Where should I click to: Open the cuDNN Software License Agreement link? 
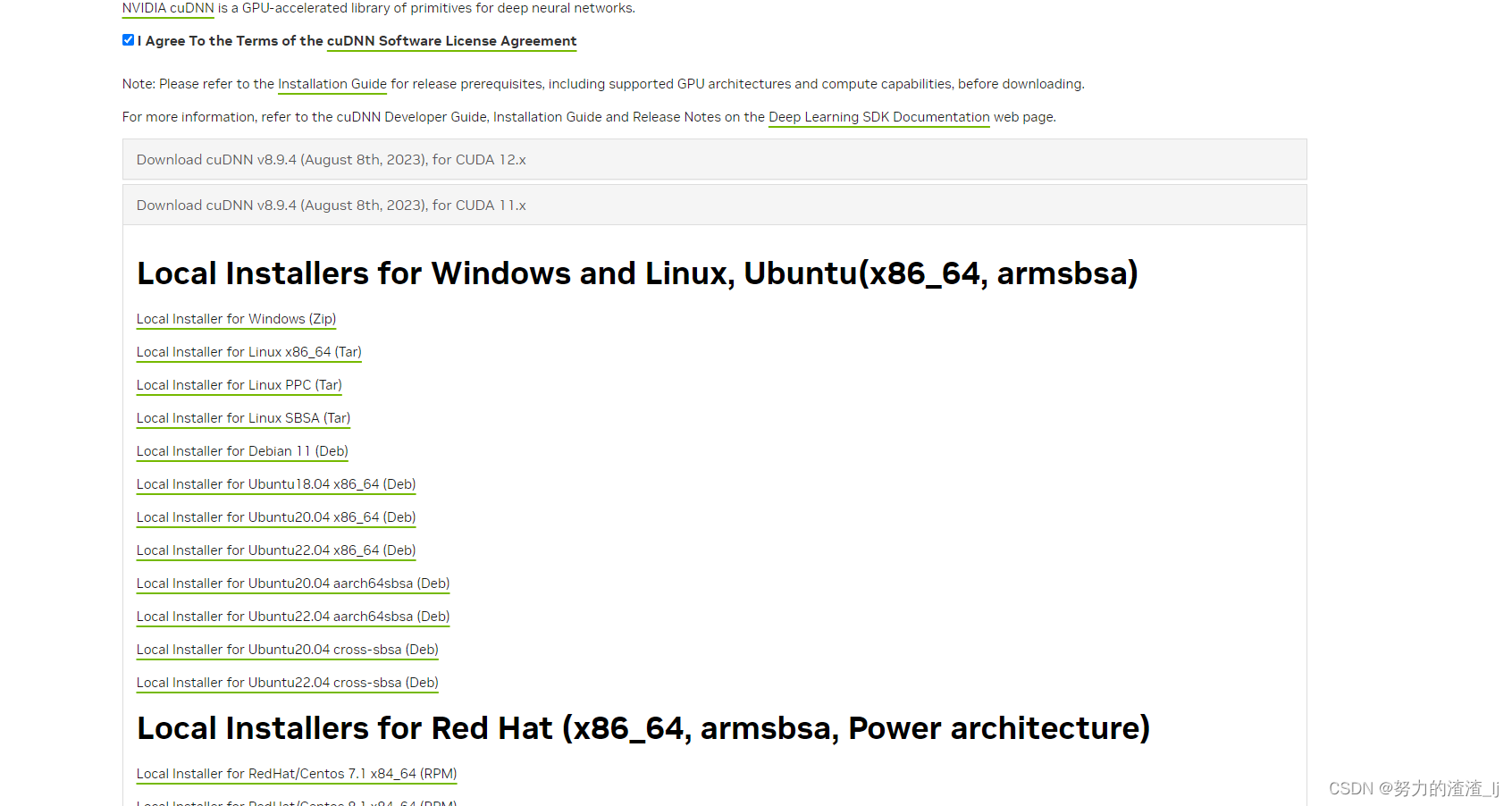(x=451, y=41)
